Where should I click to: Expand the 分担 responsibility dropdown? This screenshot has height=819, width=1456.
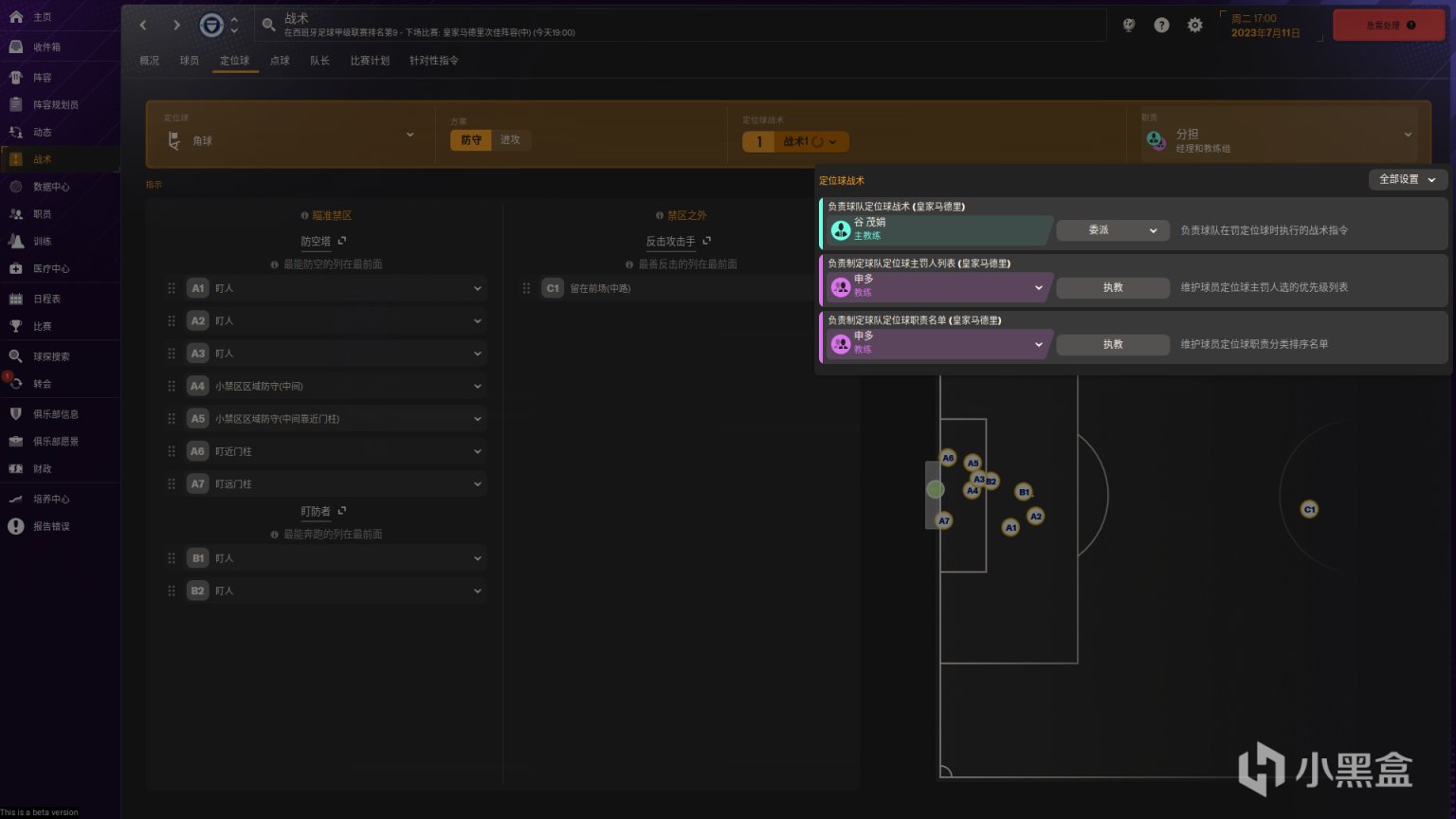(1280, 137)
